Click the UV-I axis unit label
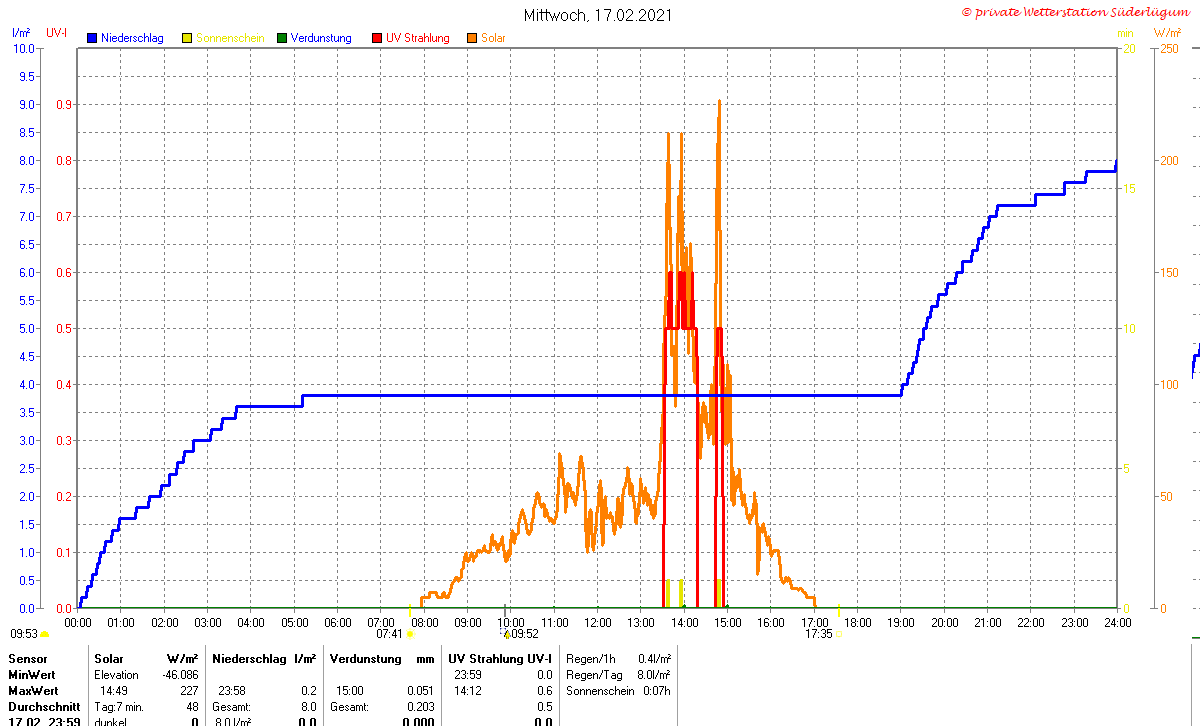 click(x=57, y=33)
